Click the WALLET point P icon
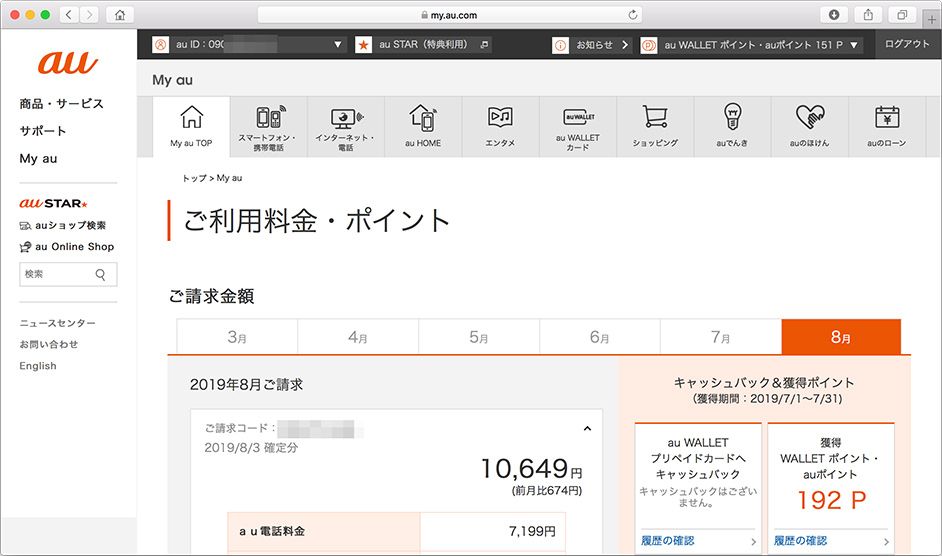 (648, 44)
